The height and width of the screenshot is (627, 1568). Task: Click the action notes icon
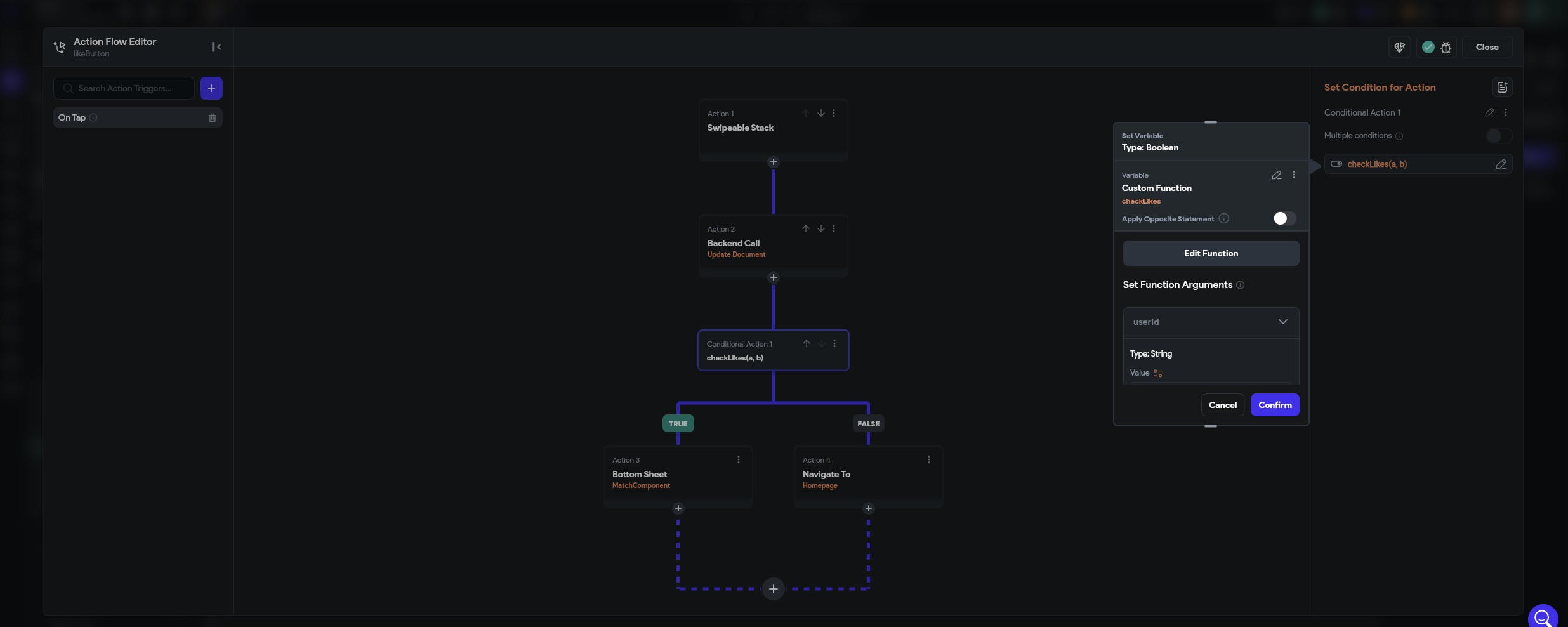1502,88
